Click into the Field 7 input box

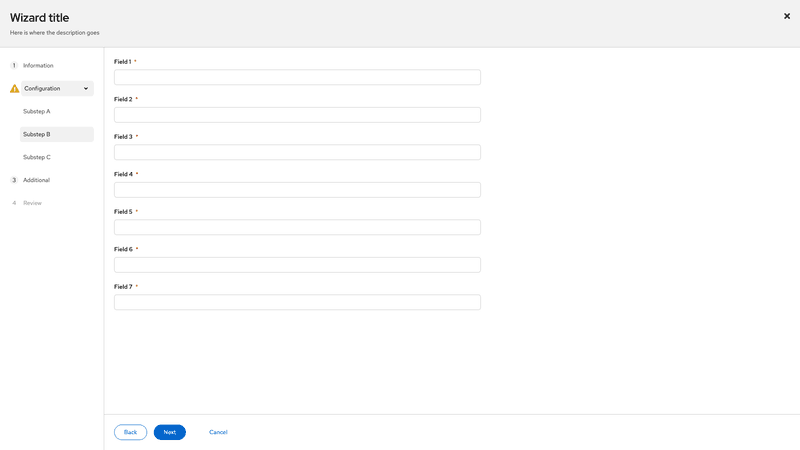tap(297, 302)
